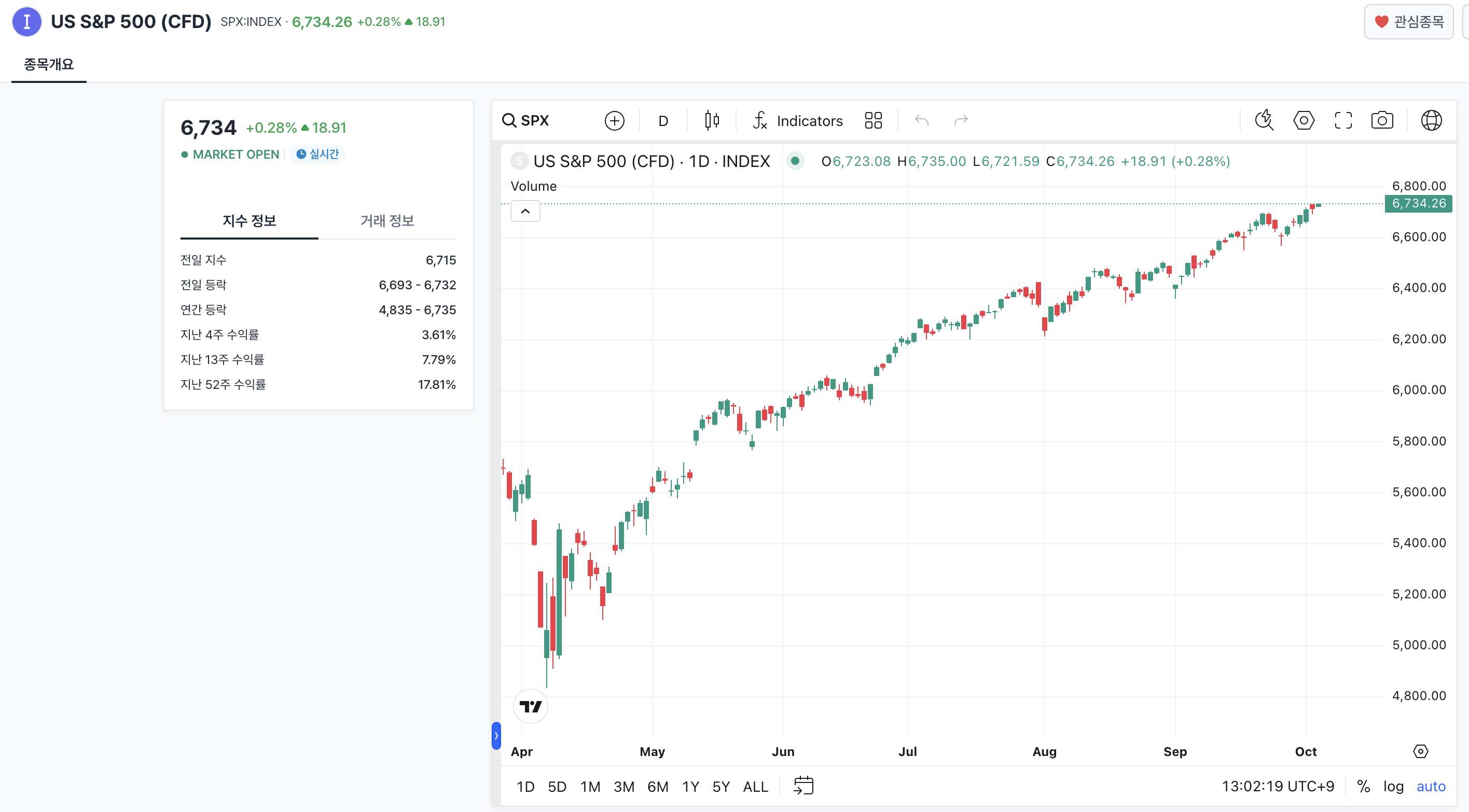Open the timezone menu 13:02:19 UTC+9
The width and height of the screenshot is (1469, 812).
point(1278,787)
